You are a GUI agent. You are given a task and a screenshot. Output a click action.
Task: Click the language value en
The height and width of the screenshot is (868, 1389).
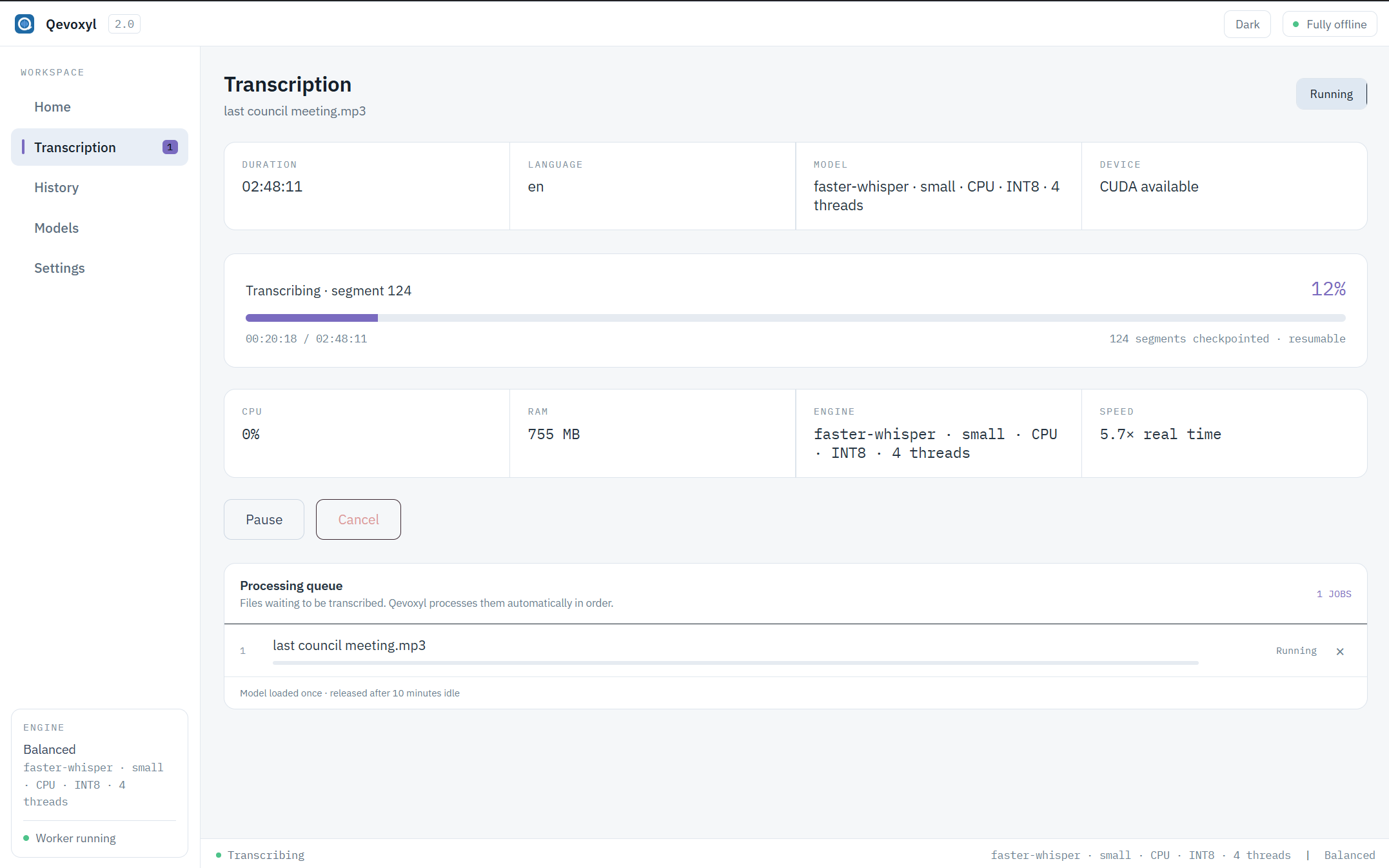pos(536,187)
